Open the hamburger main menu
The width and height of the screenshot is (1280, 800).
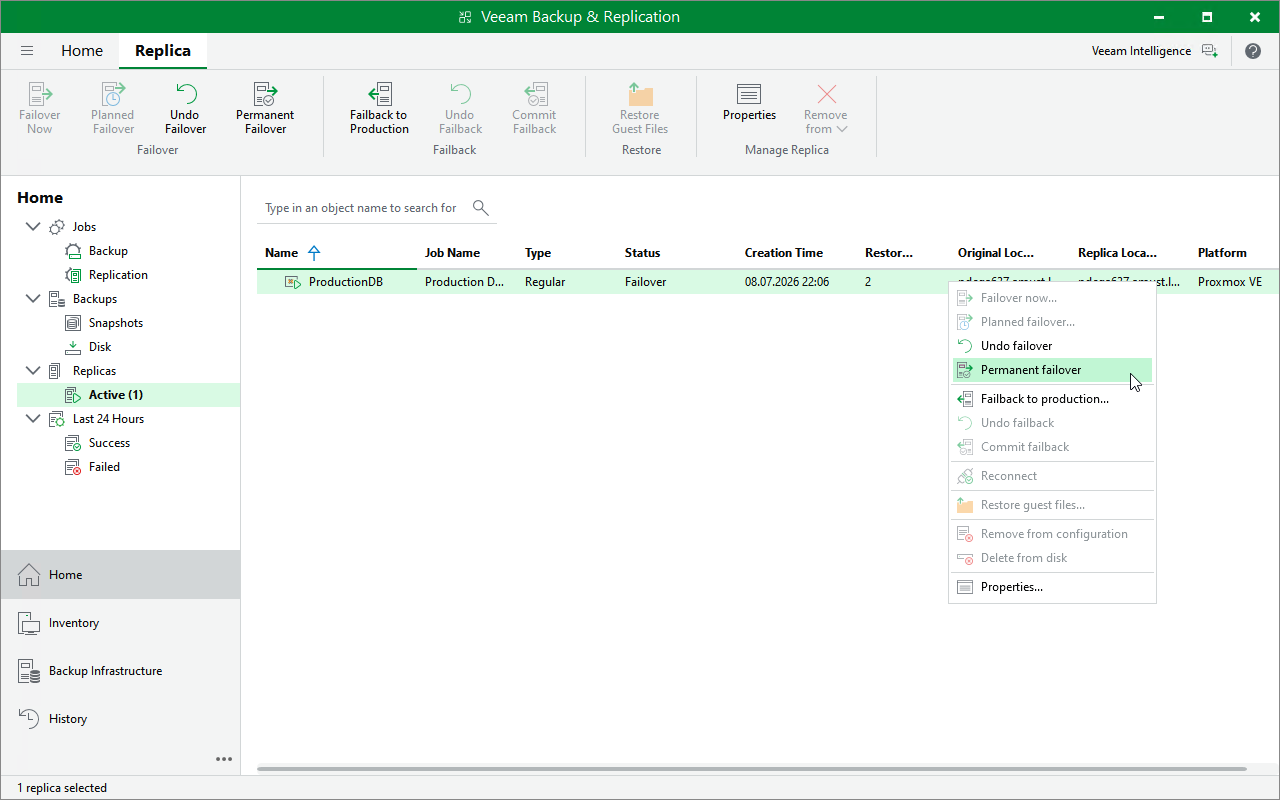tap(27, 51)
